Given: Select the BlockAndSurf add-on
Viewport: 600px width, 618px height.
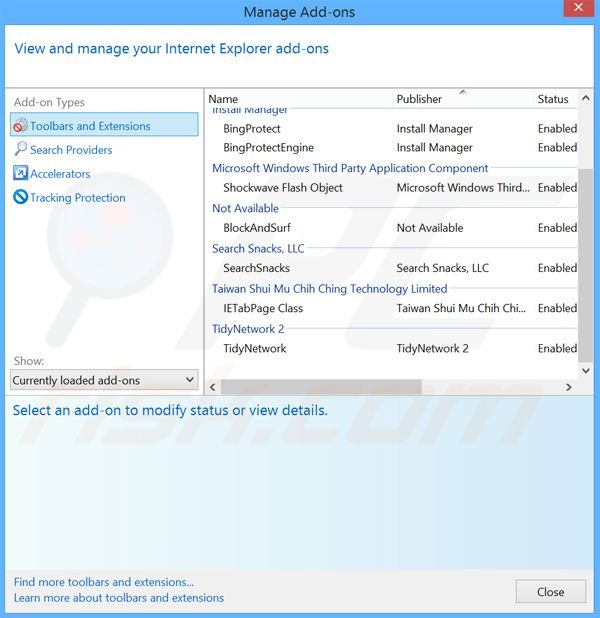Looking at the screenshot, I should (257, 228).
